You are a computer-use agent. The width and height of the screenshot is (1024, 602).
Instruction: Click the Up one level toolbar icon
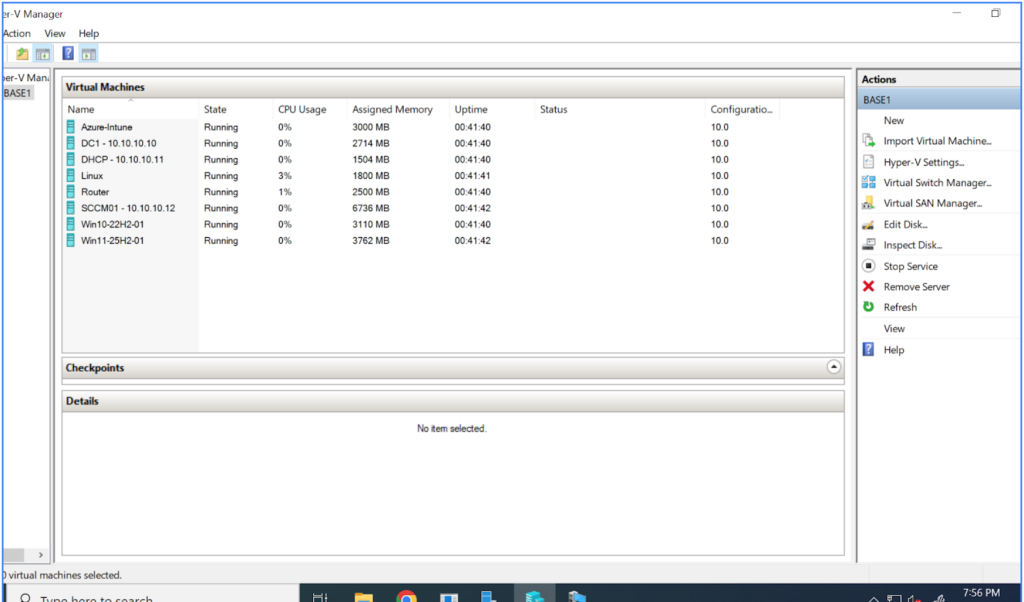(x=22, y=54)
